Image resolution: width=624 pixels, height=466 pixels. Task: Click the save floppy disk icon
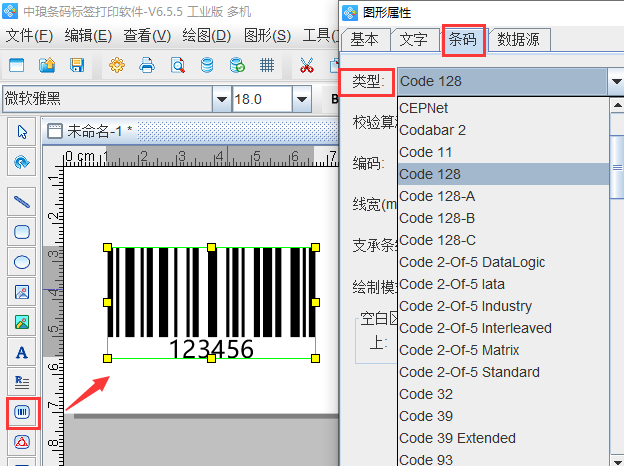tap(77, 66)
